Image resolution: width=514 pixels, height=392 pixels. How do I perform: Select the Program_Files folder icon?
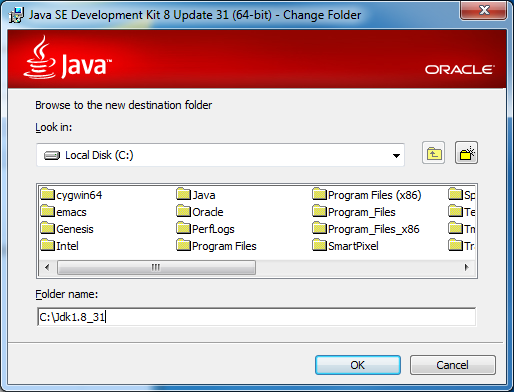[319, 211]
